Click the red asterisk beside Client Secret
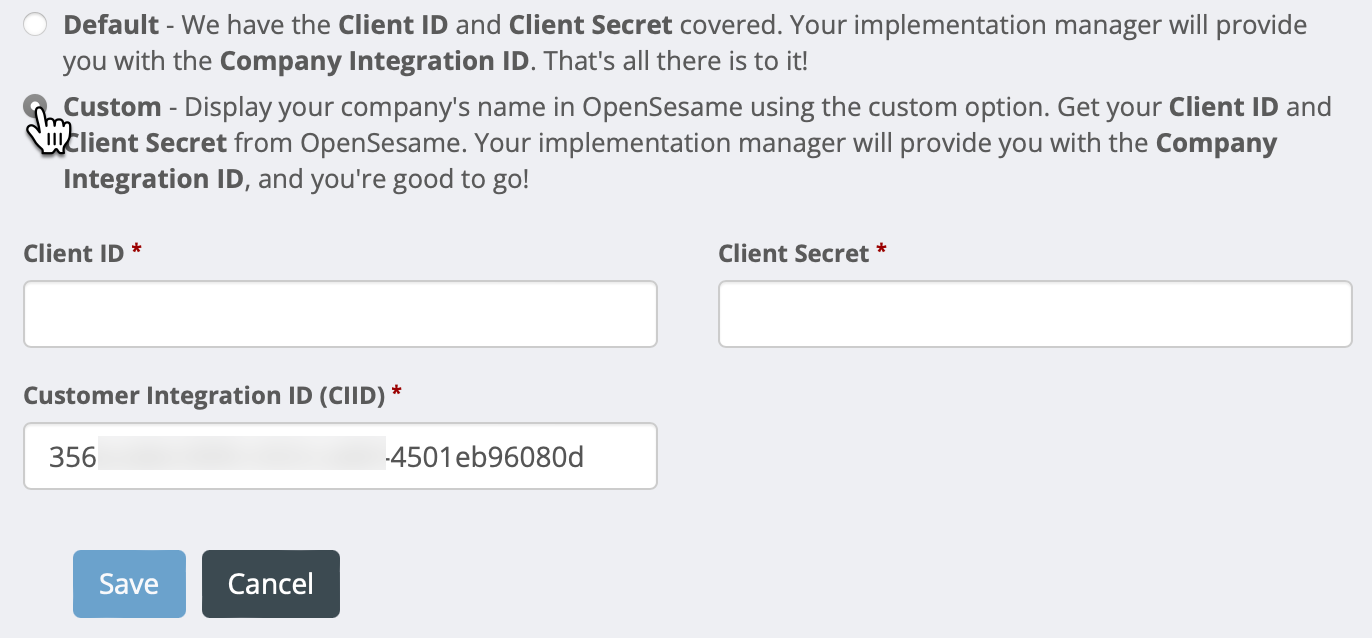The height and width of the screenshot is (638, 1372). [881, 251]
